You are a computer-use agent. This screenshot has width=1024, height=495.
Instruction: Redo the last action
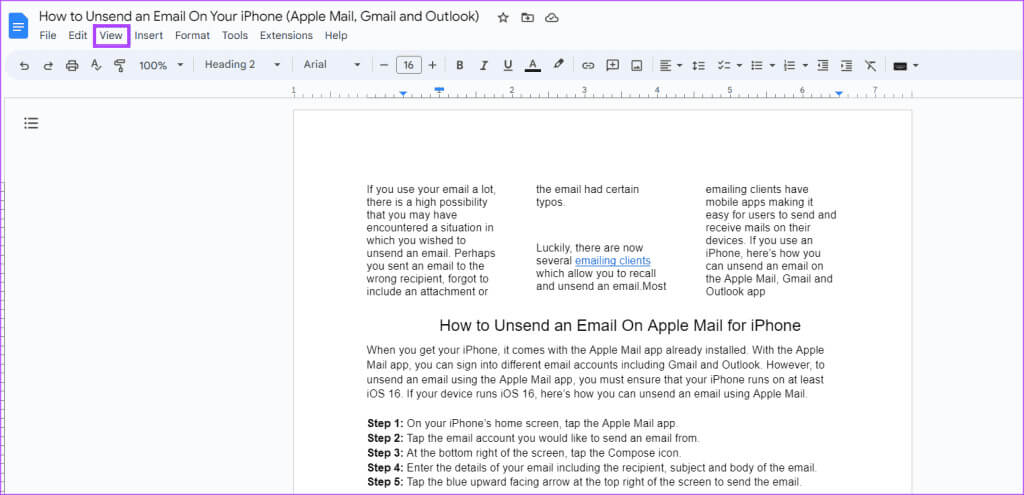[48, 65]
